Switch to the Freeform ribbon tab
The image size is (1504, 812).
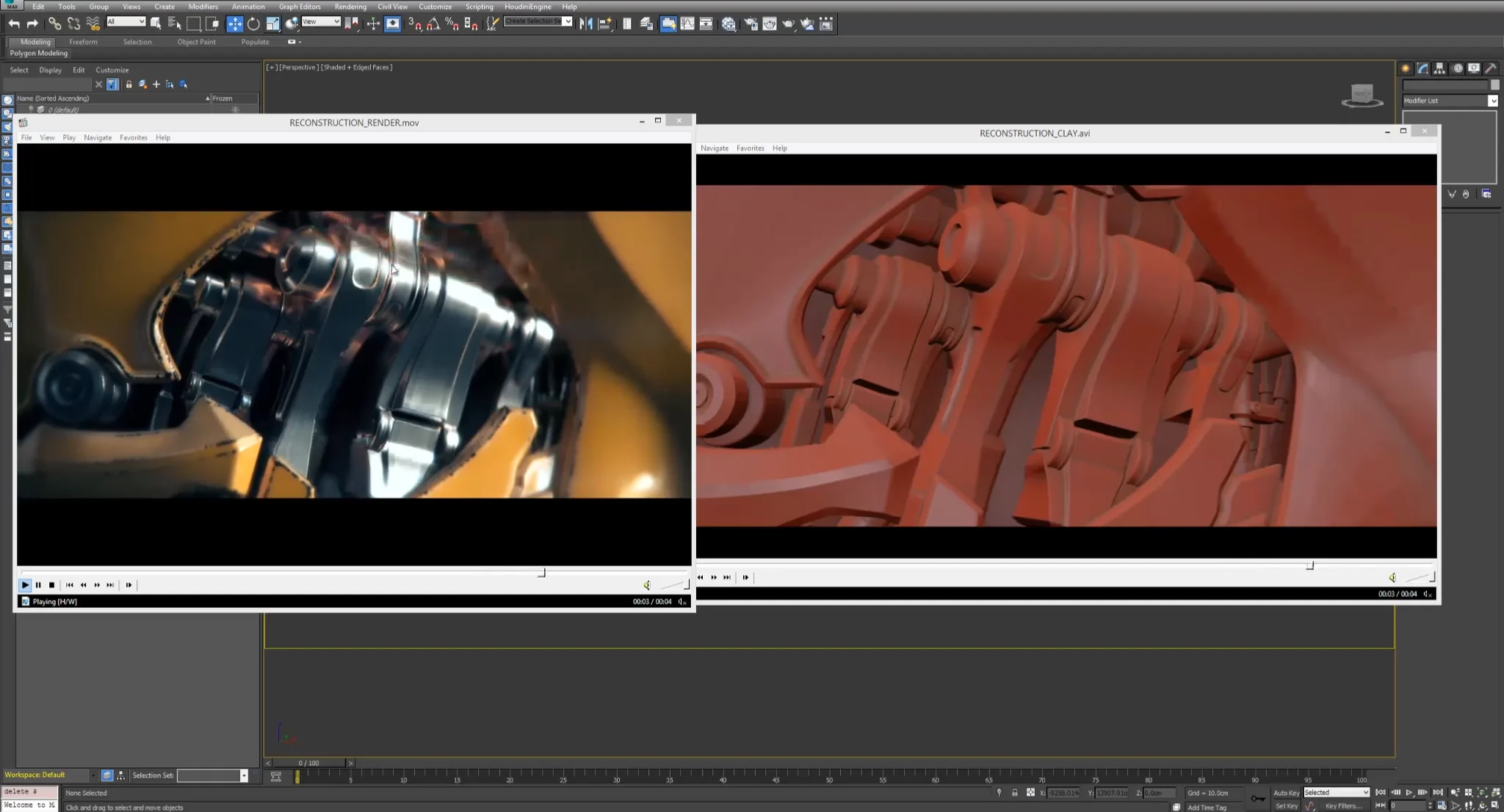[83, 42]
